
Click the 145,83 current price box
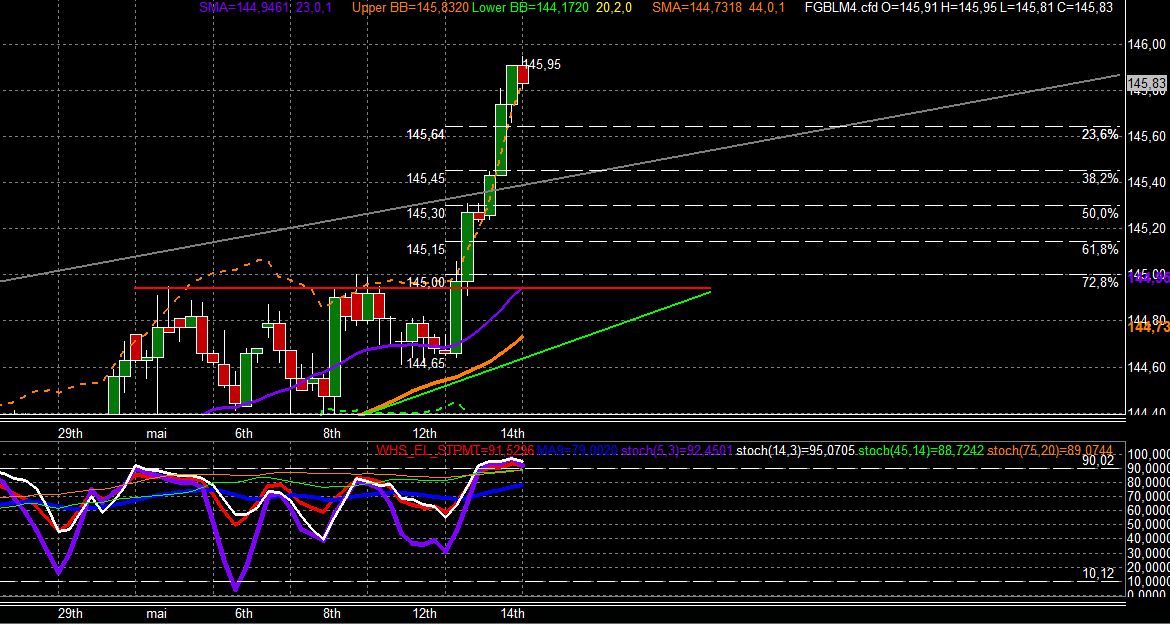[x=1147, y=83]
